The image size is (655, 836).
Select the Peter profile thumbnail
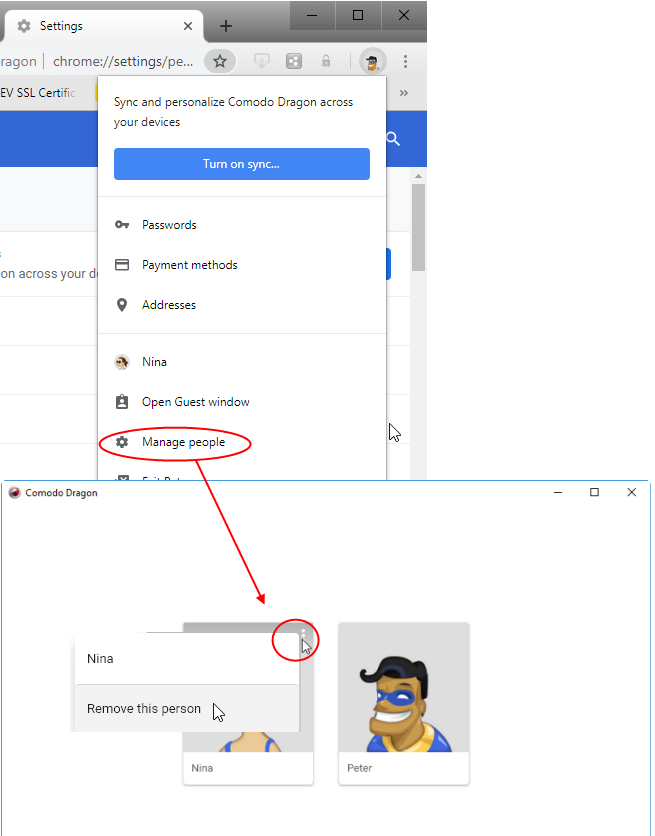coord(404,688)
